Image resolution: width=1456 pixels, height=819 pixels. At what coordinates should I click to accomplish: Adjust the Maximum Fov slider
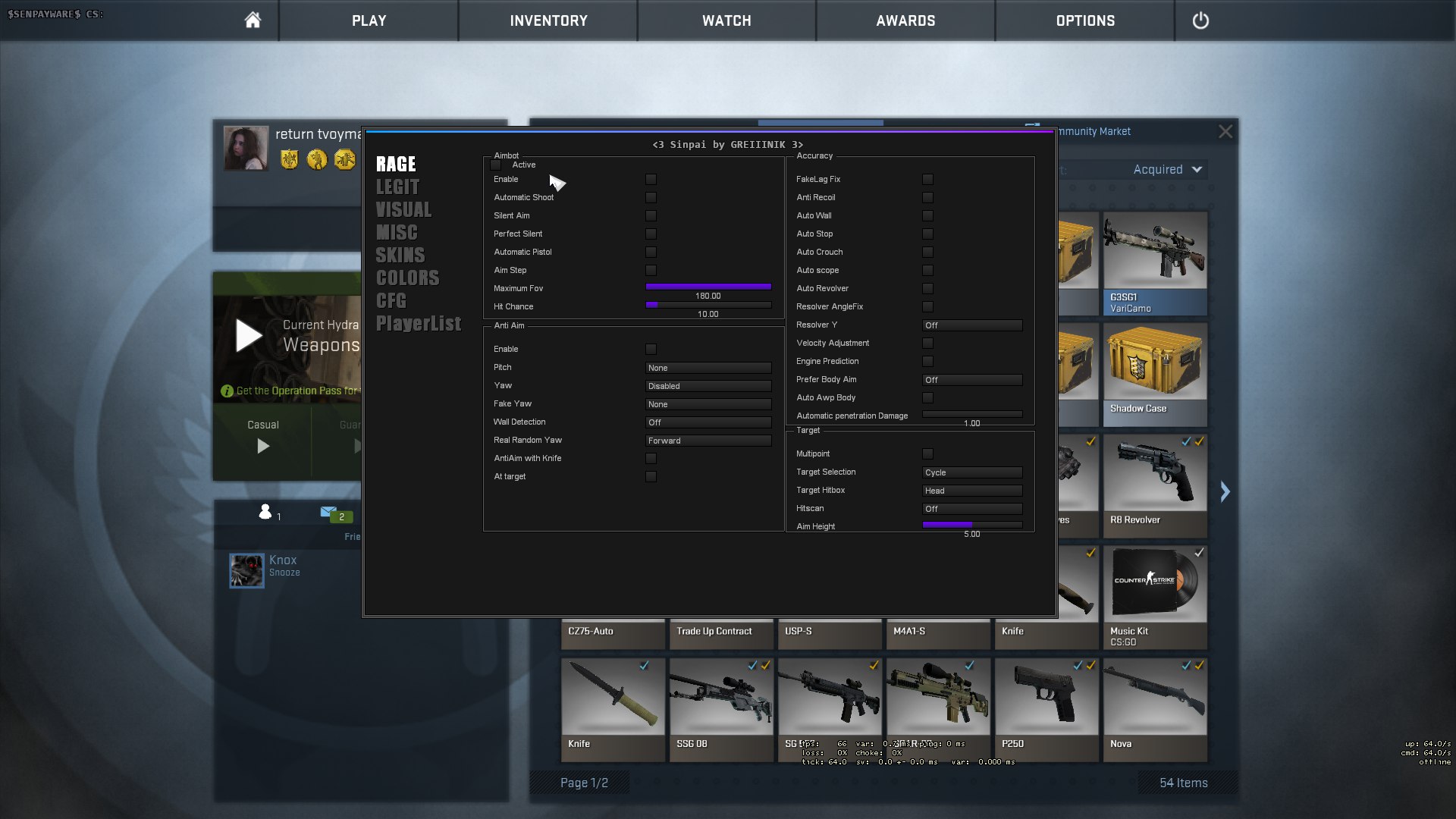(x=708, y=287)
